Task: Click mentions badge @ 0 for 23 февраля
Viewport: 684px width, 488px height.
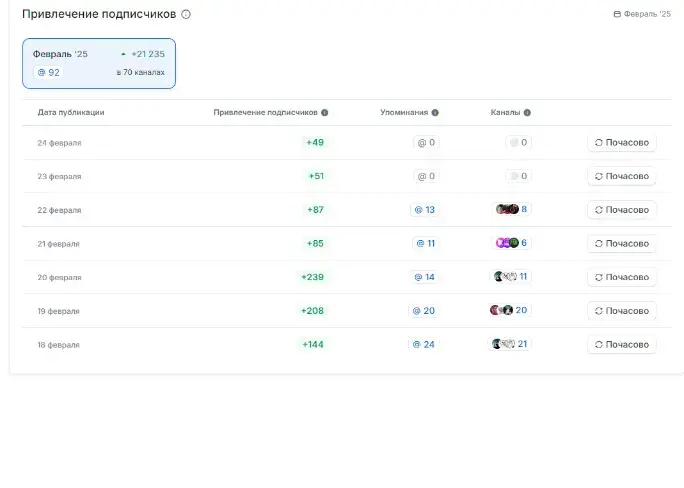Action: [426, 176]
